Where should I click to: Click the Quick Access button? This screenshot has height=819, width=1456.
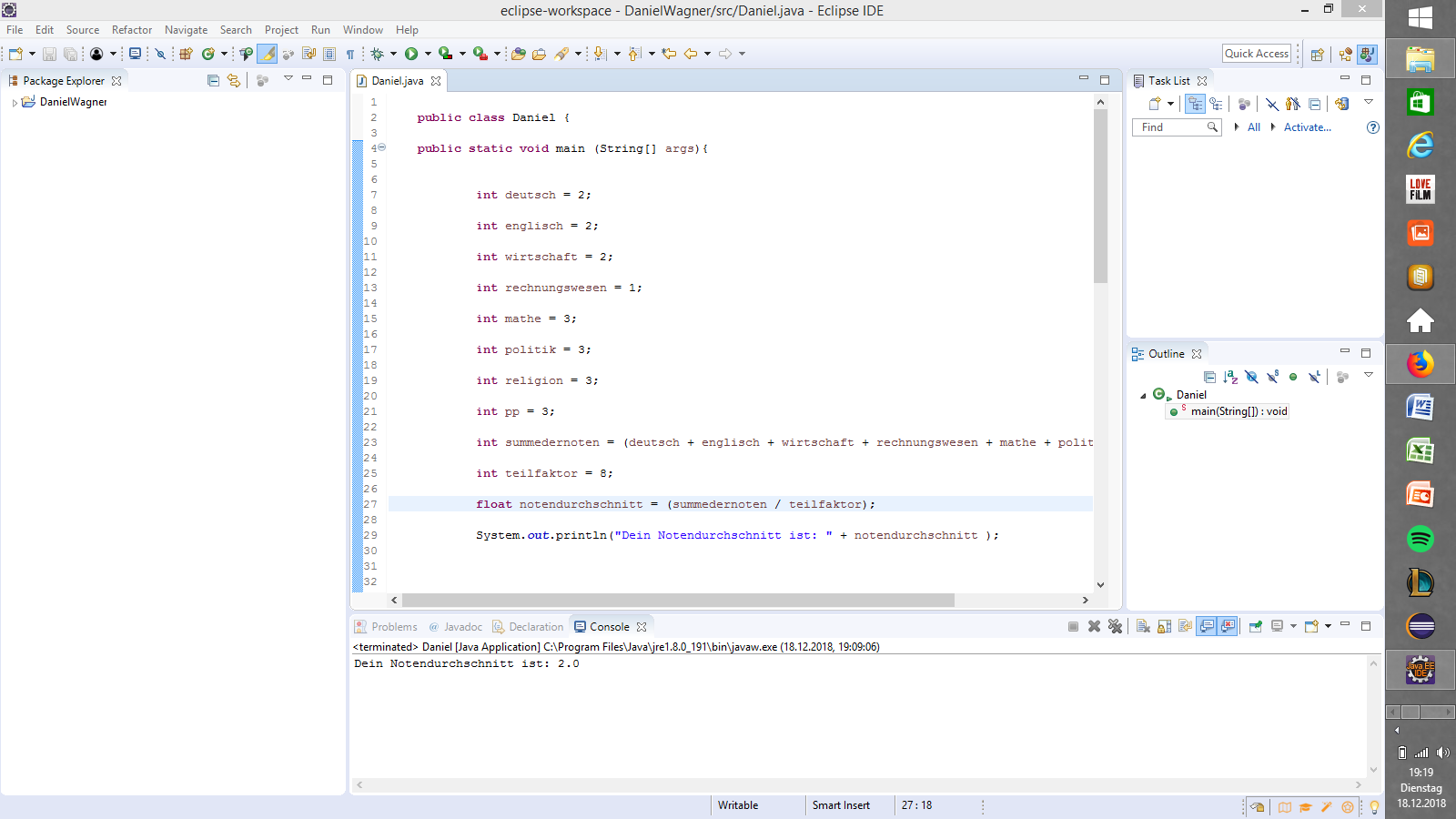coord(1257,53)
